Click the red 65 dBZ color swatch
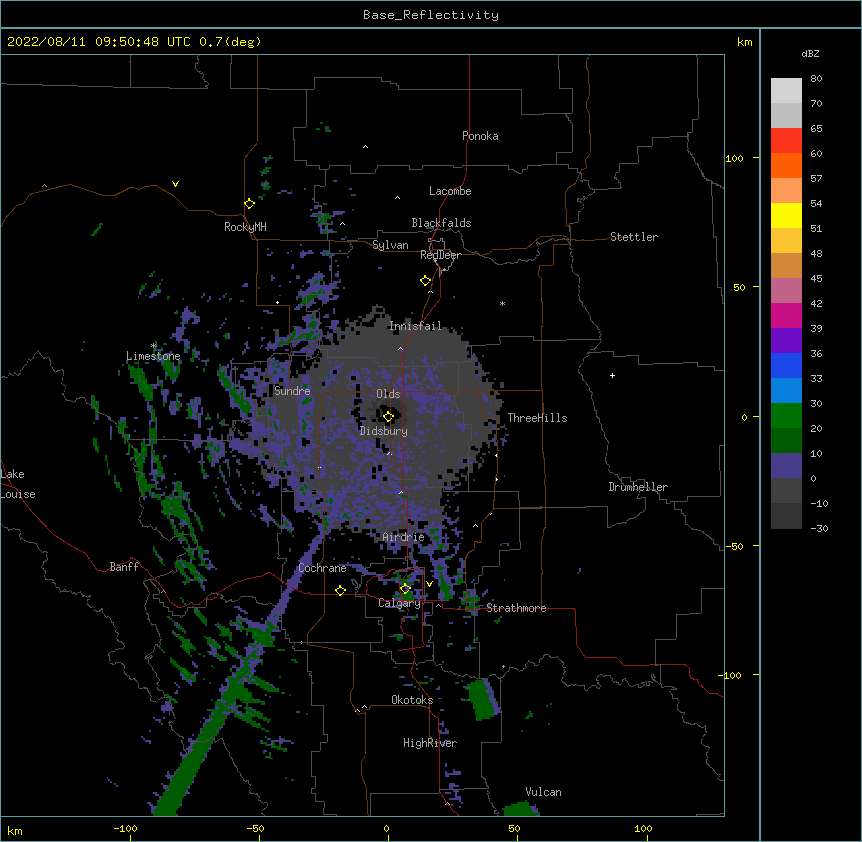This screenshot has height=842, width=862. 786,140
